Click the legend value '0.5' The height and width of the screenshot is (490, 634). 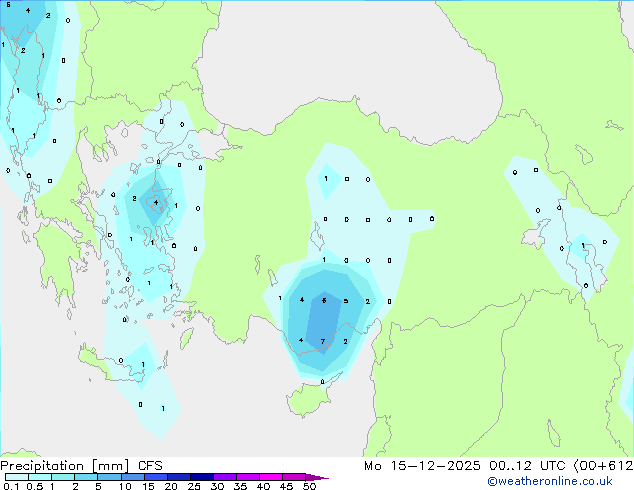[35, 486]
